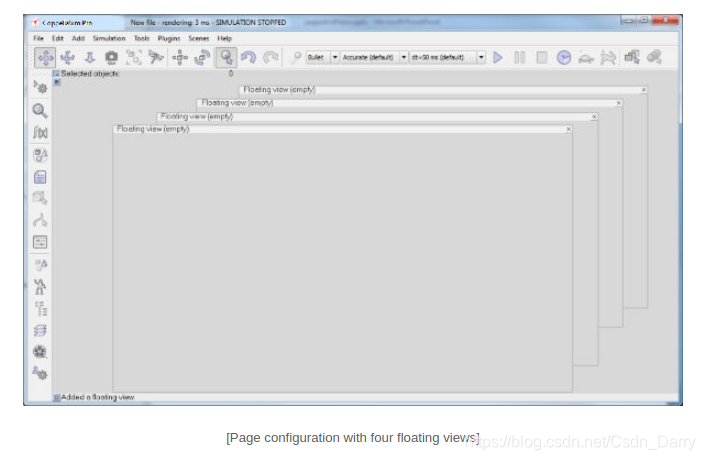This screenshot has height=460, width=705.
Task: Click the redo arrow icon
Action: tap(271, 58)
